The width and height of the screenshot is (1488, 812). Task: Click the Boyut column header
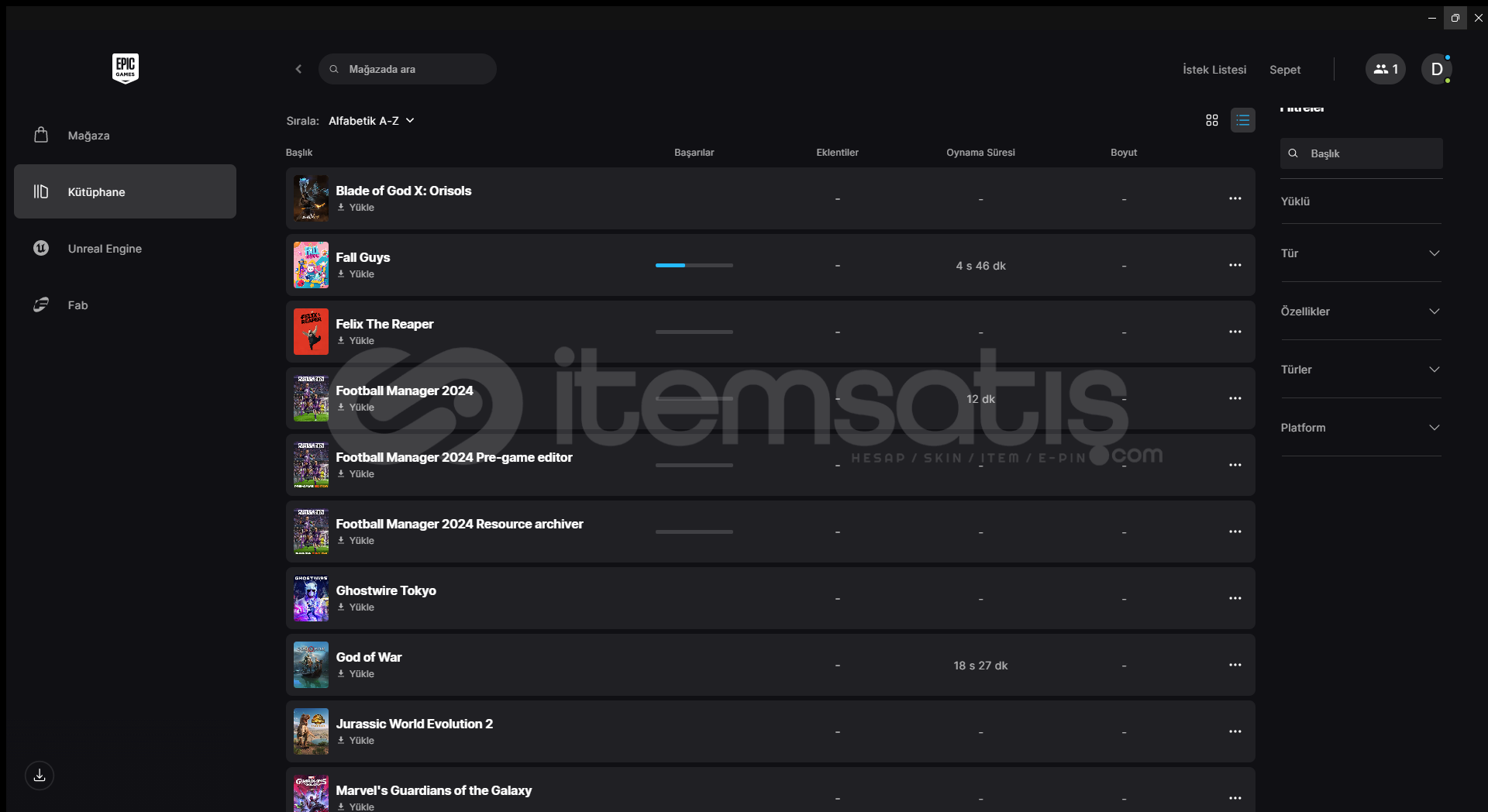click(x=1124, y=153)
